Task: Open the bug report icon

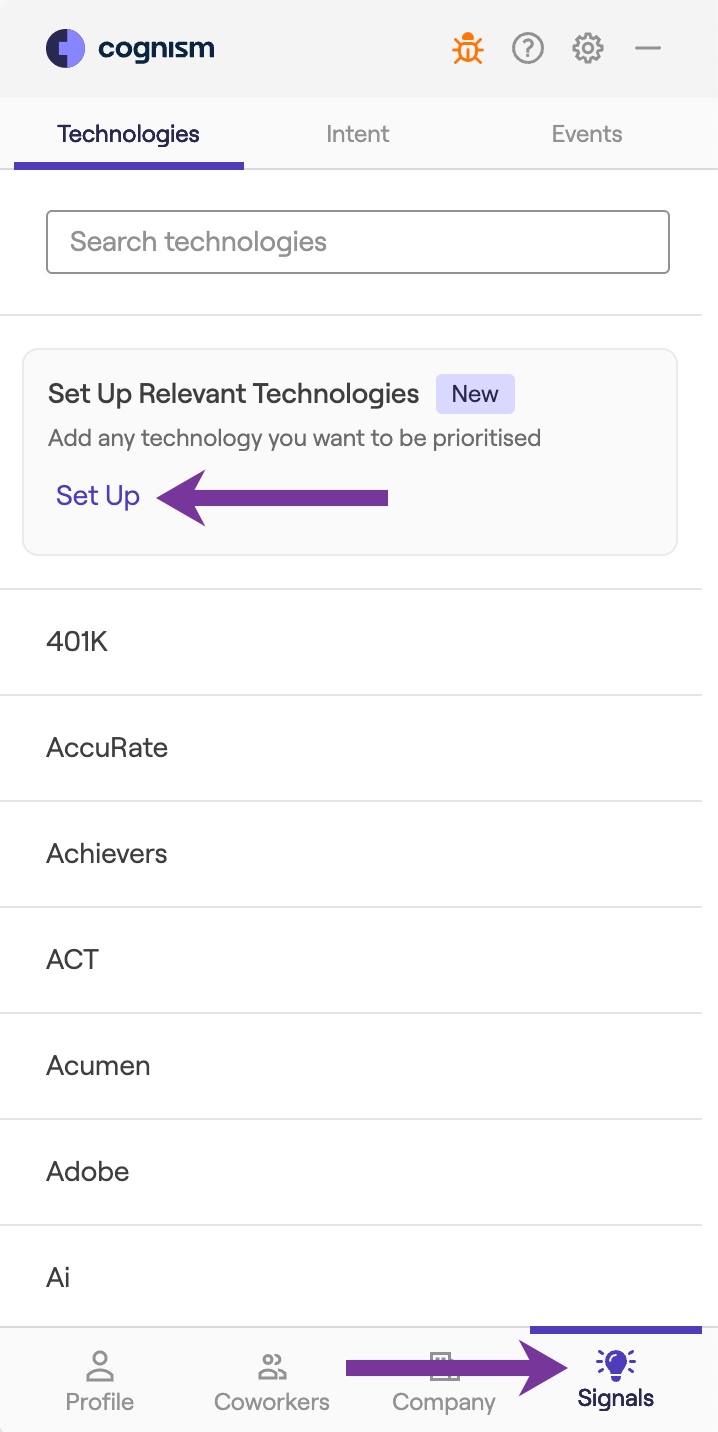Action: coord(467,47)
